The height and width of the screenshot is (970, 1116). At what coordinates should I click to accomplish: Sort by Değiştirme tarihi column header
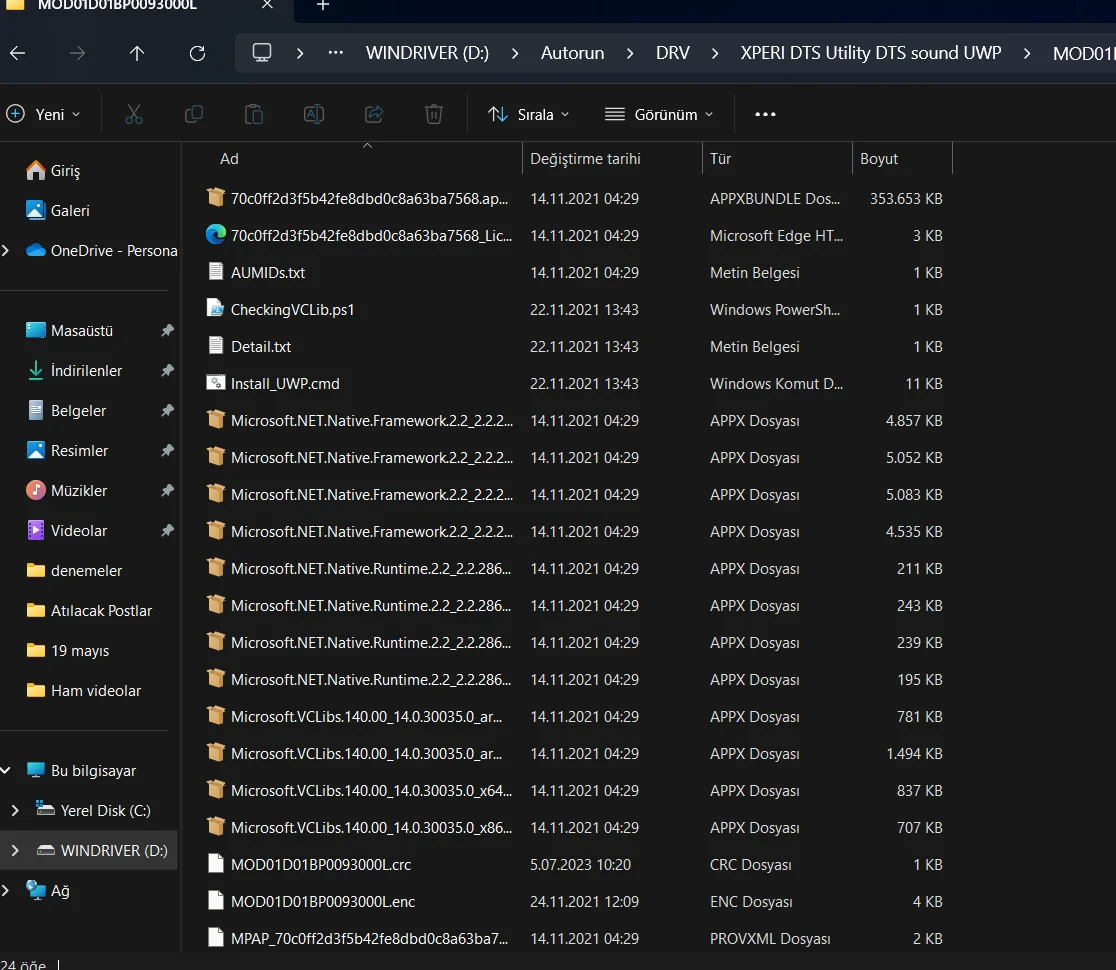coord(585,158)
